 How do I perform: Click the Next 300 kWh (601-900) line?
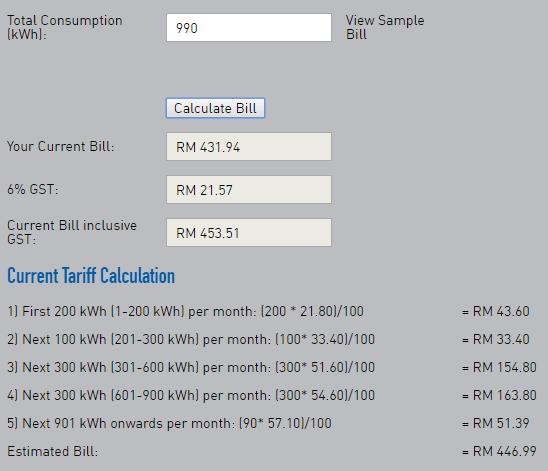tap(191, 395)
